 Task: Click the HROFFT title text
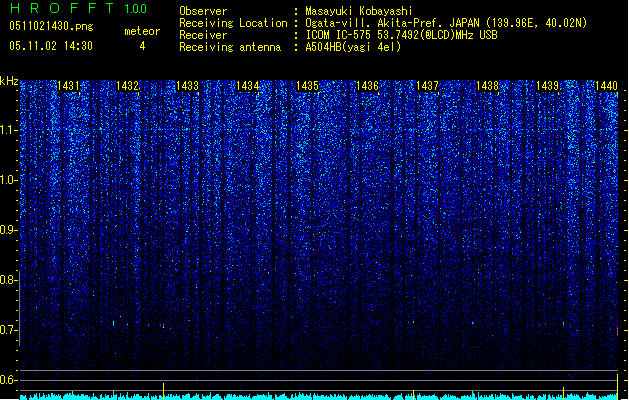click(62, 8)
